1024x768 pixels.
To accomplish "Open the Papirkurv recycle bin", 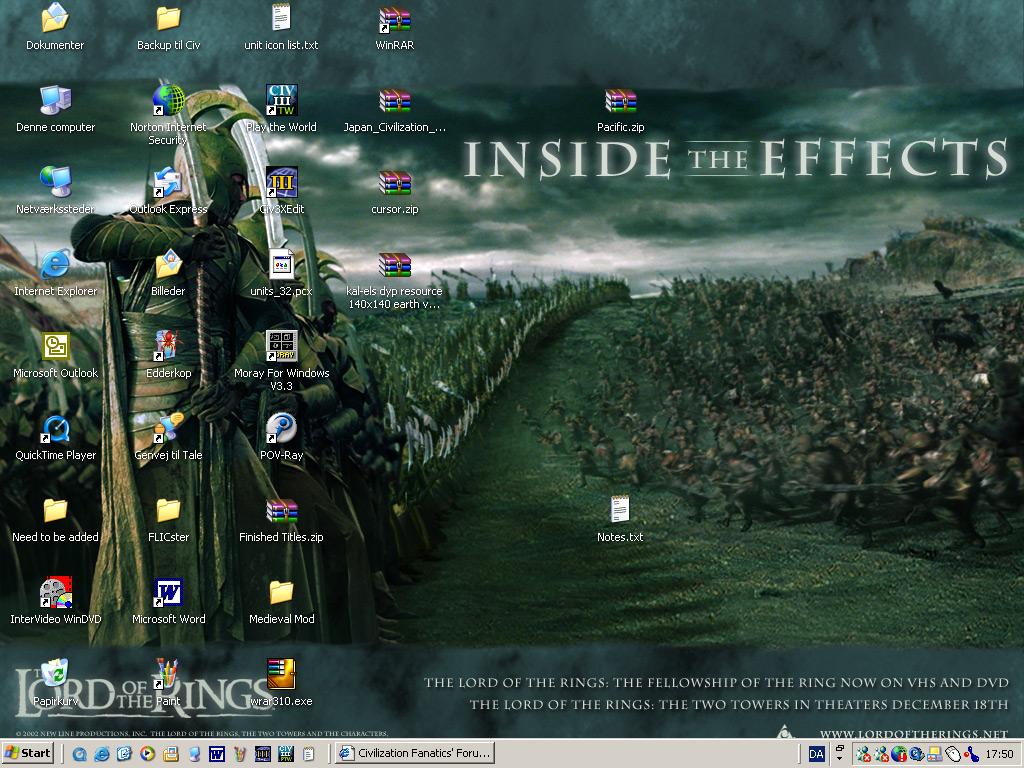I will (55, 674).
